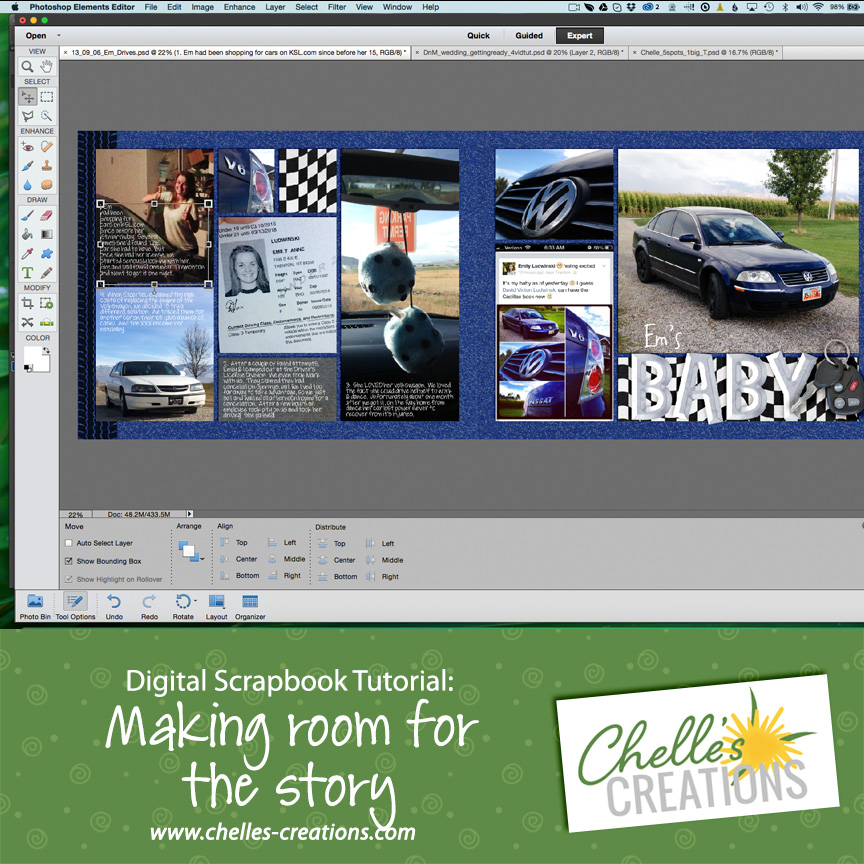Open the Arrange dropdown

click(x=191, y=550)
